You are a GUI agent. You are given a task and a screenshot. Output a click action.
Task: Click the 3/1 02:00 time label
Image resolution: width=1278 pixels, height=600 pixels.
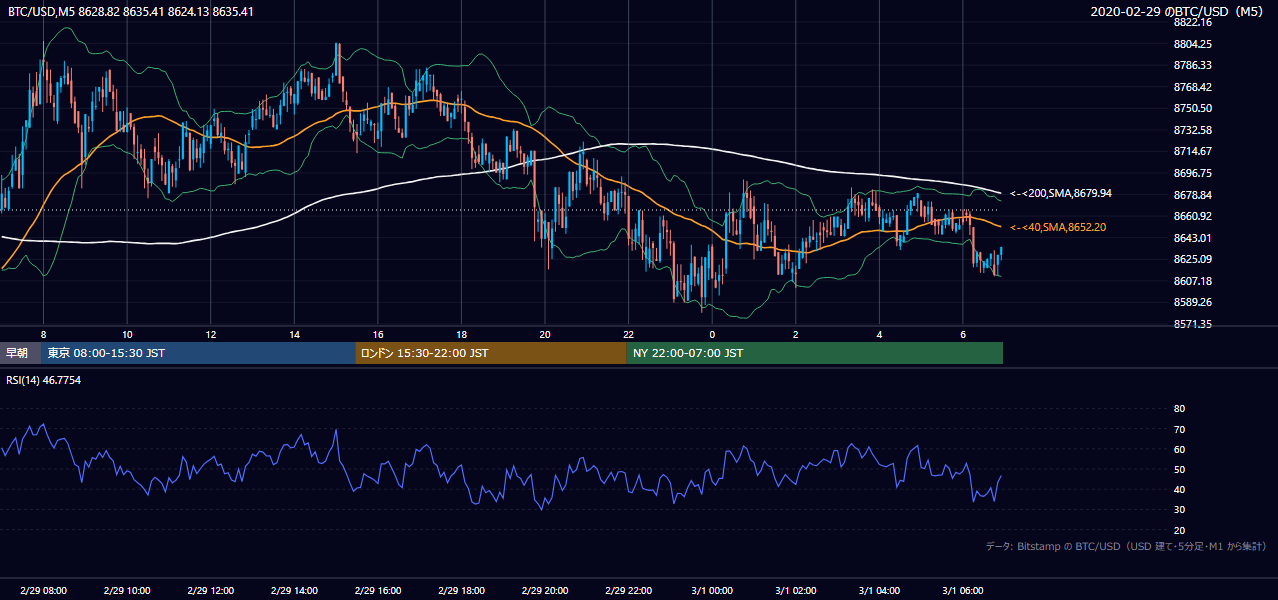point(795,591)
